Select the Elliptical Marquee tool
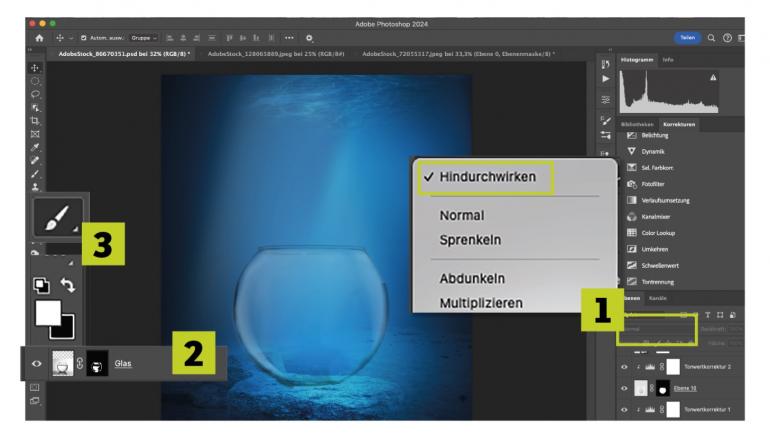 coord(35,81)
